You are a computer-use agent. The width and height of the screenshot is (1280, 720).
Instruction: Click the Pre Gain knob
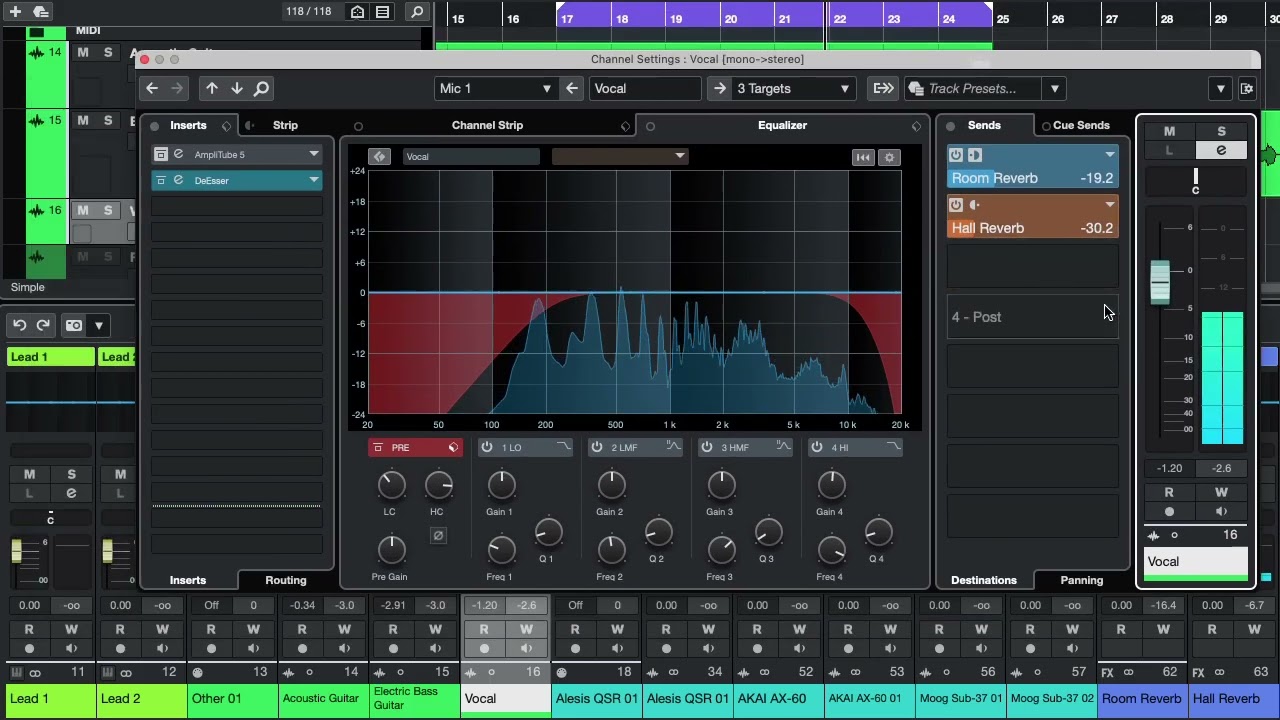click(x=391, y=549)
